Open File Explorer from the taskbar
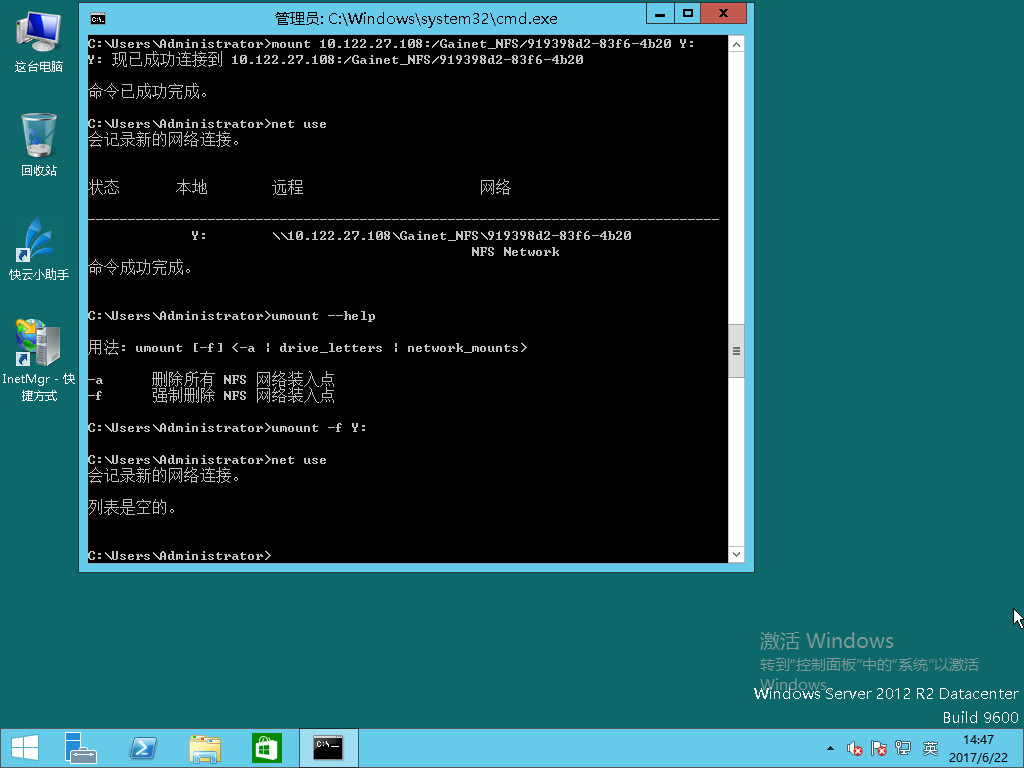Viewport: 1024px width, 768px height. pos(205,748)
